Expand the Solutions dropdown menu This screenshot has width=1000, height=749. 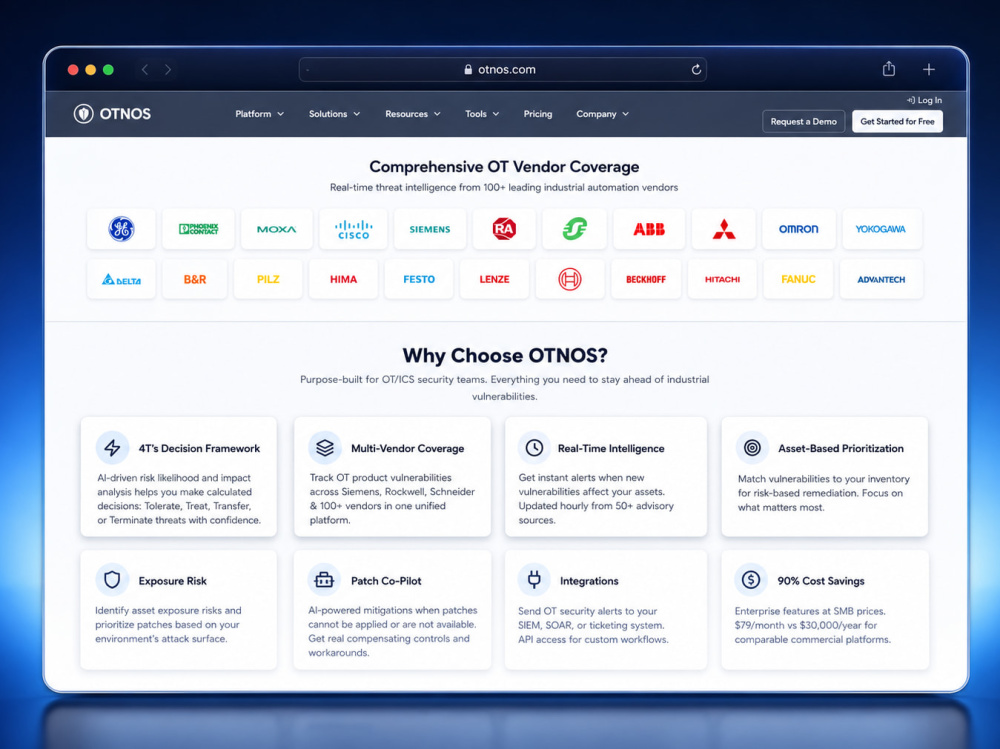click(x=334, y=114)
